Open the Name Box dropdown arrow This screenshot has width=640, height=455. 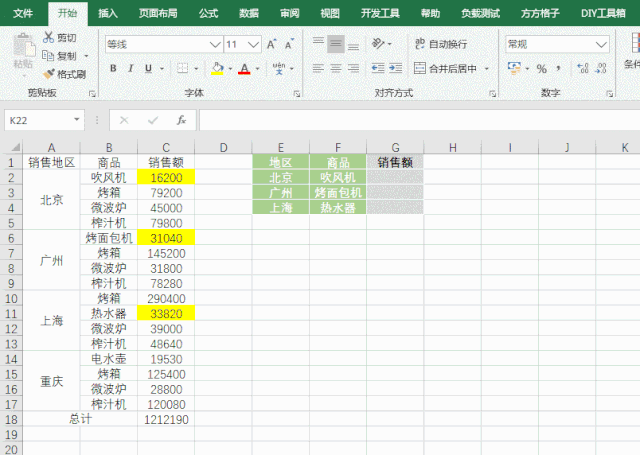[76, 120]
